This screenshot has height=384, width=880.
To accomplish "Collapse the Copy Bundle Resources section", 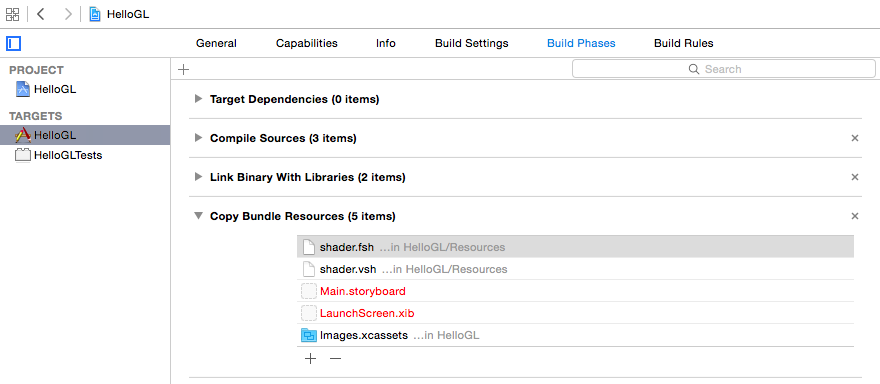I will pyautogui.click(x=198, y=216).
